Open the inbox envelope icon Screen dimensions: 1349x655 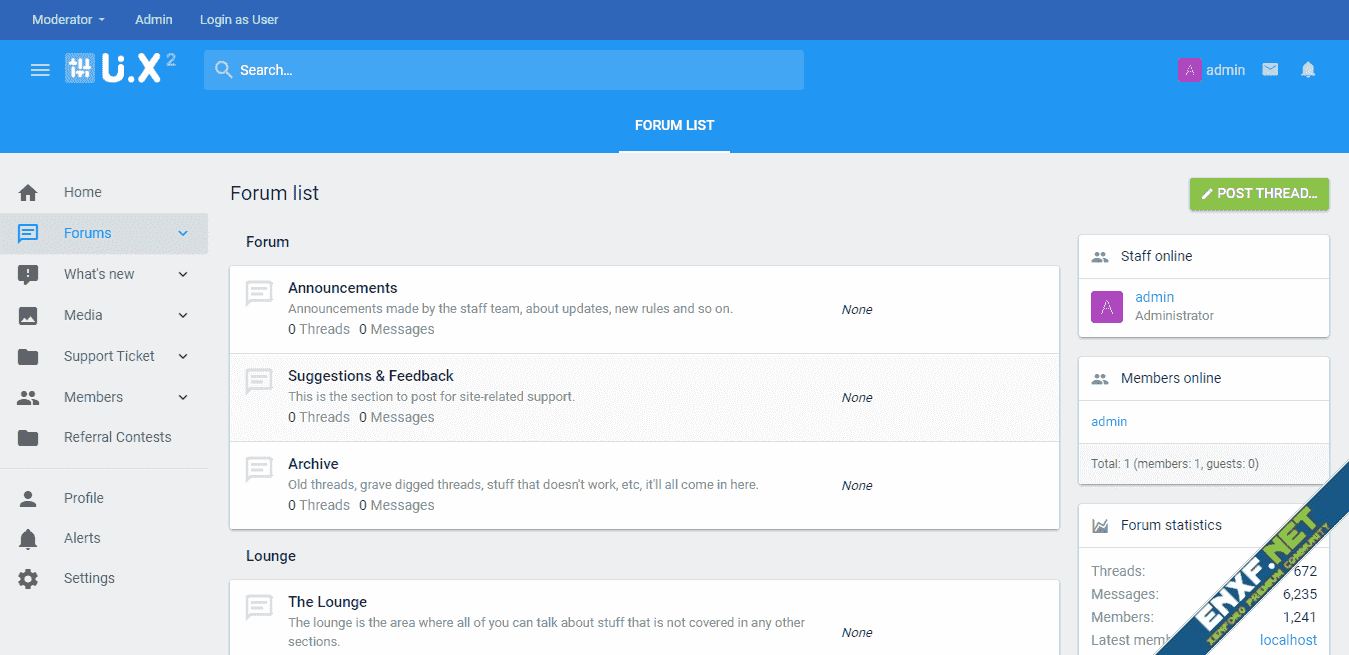click(1270, 70)
